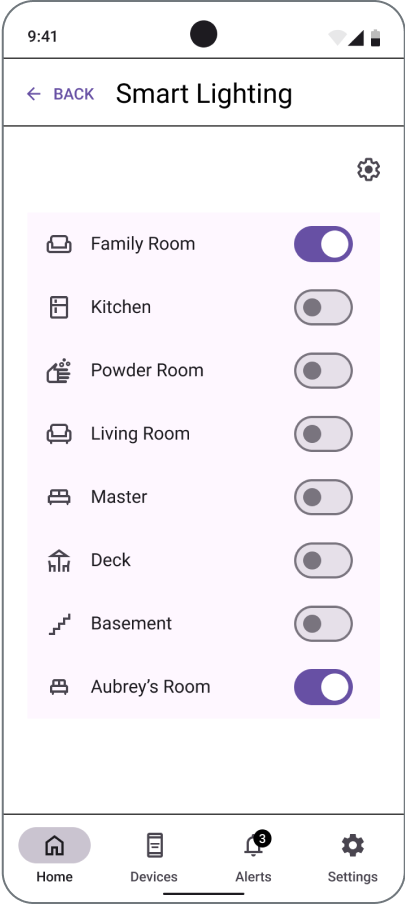Turn off Family Room lights toggle
This screenshot has height=904, width=405.
click(323, 244)
